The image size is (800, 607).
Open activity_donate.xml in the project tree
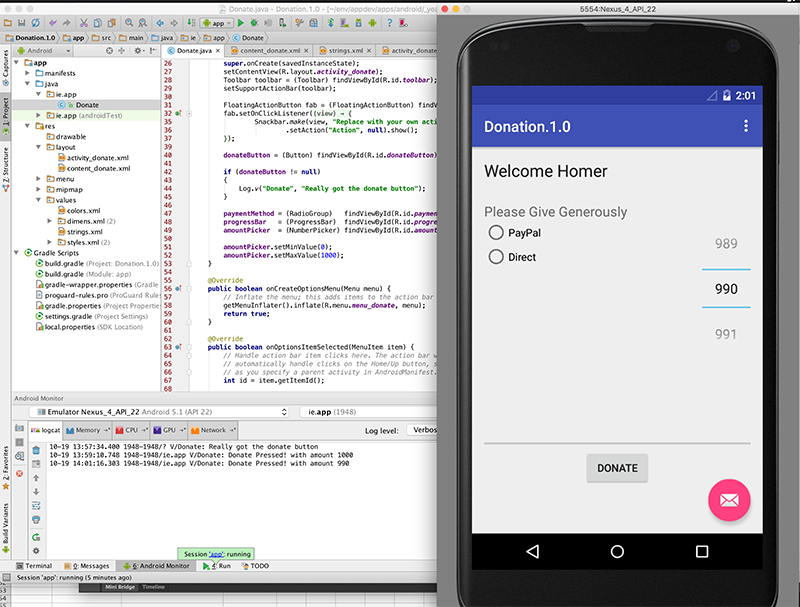pos(97,158)
